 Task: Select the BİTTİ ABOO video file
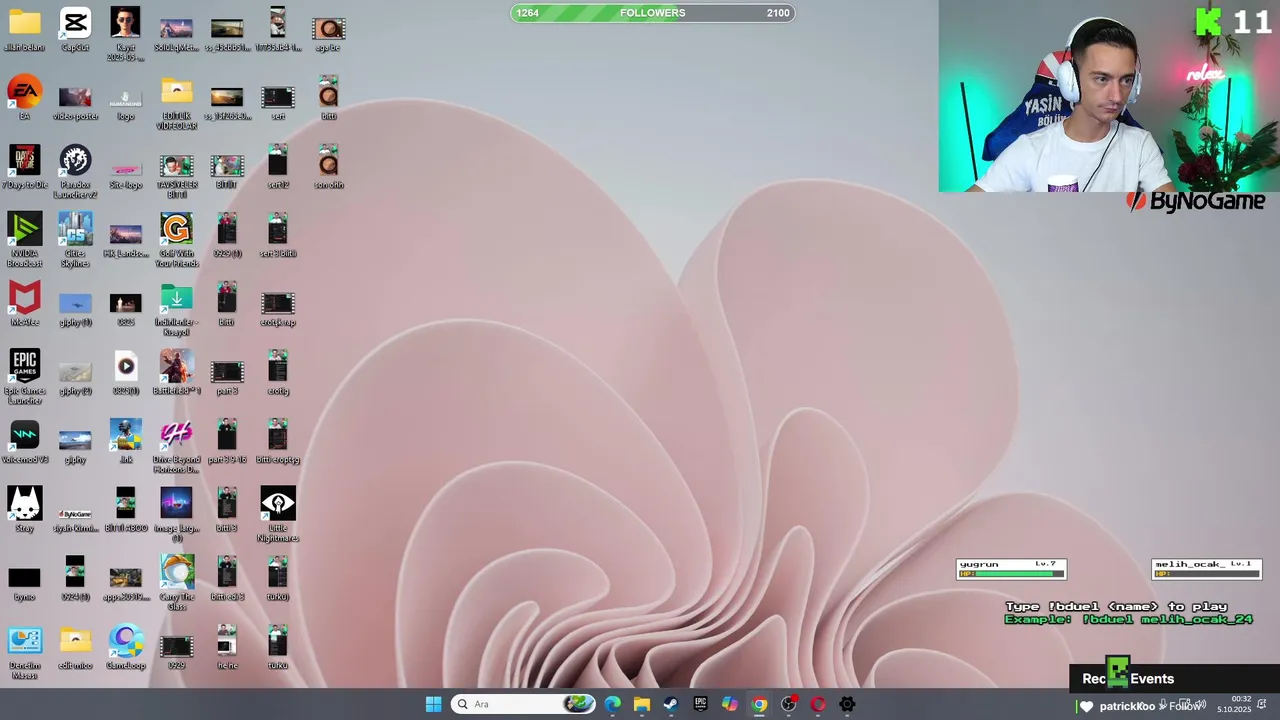click(x=125, y=510)
